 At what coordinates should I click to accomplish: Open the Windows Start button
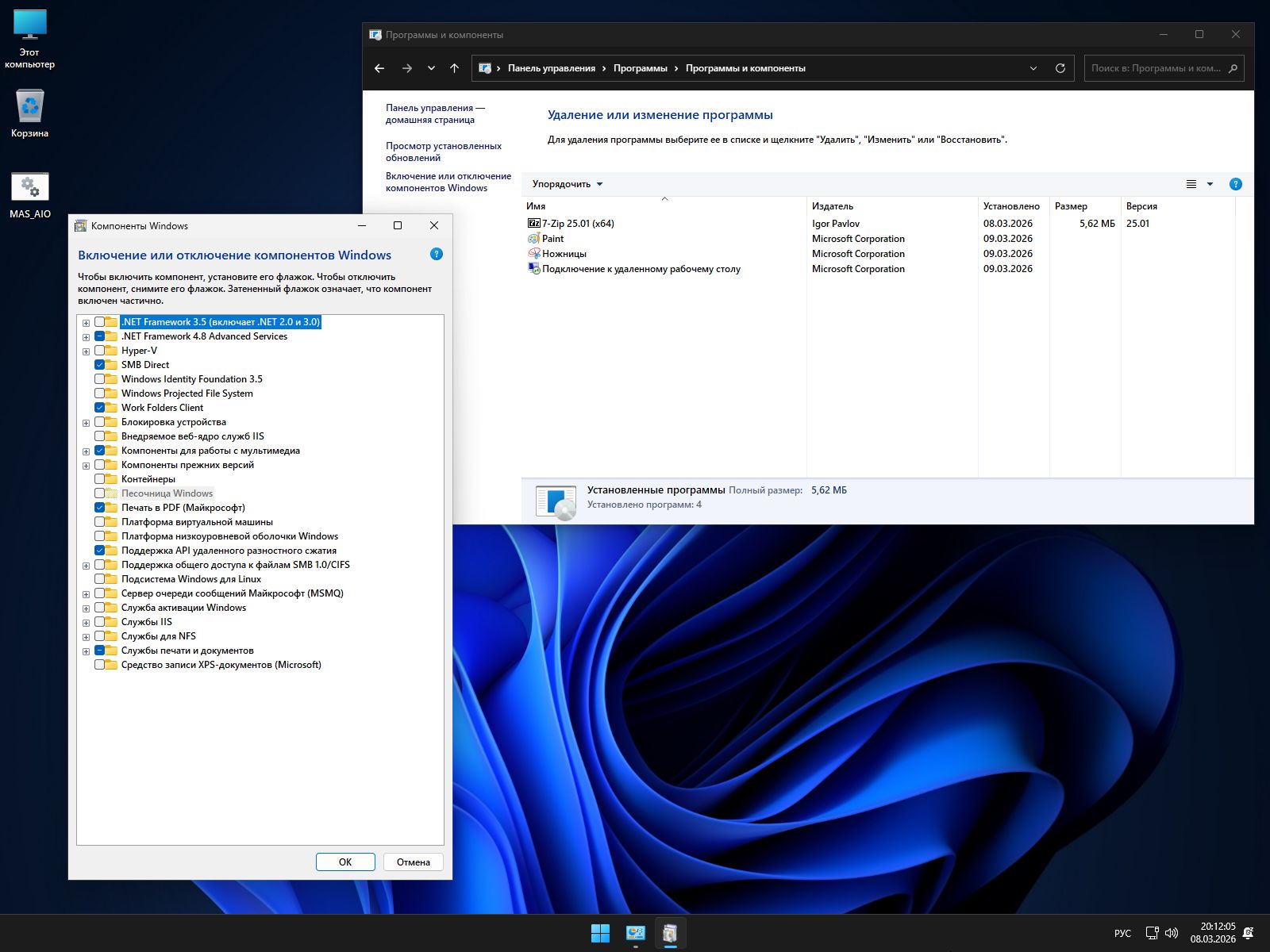[x=600, y=933]
